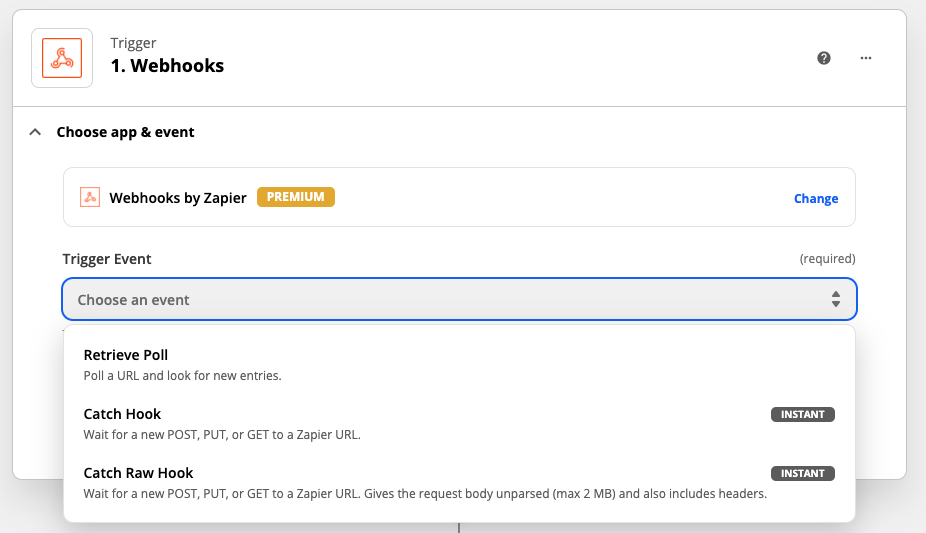Select the Catch Hook event option
Screen dimensions: 926x533
click(122, 414)
